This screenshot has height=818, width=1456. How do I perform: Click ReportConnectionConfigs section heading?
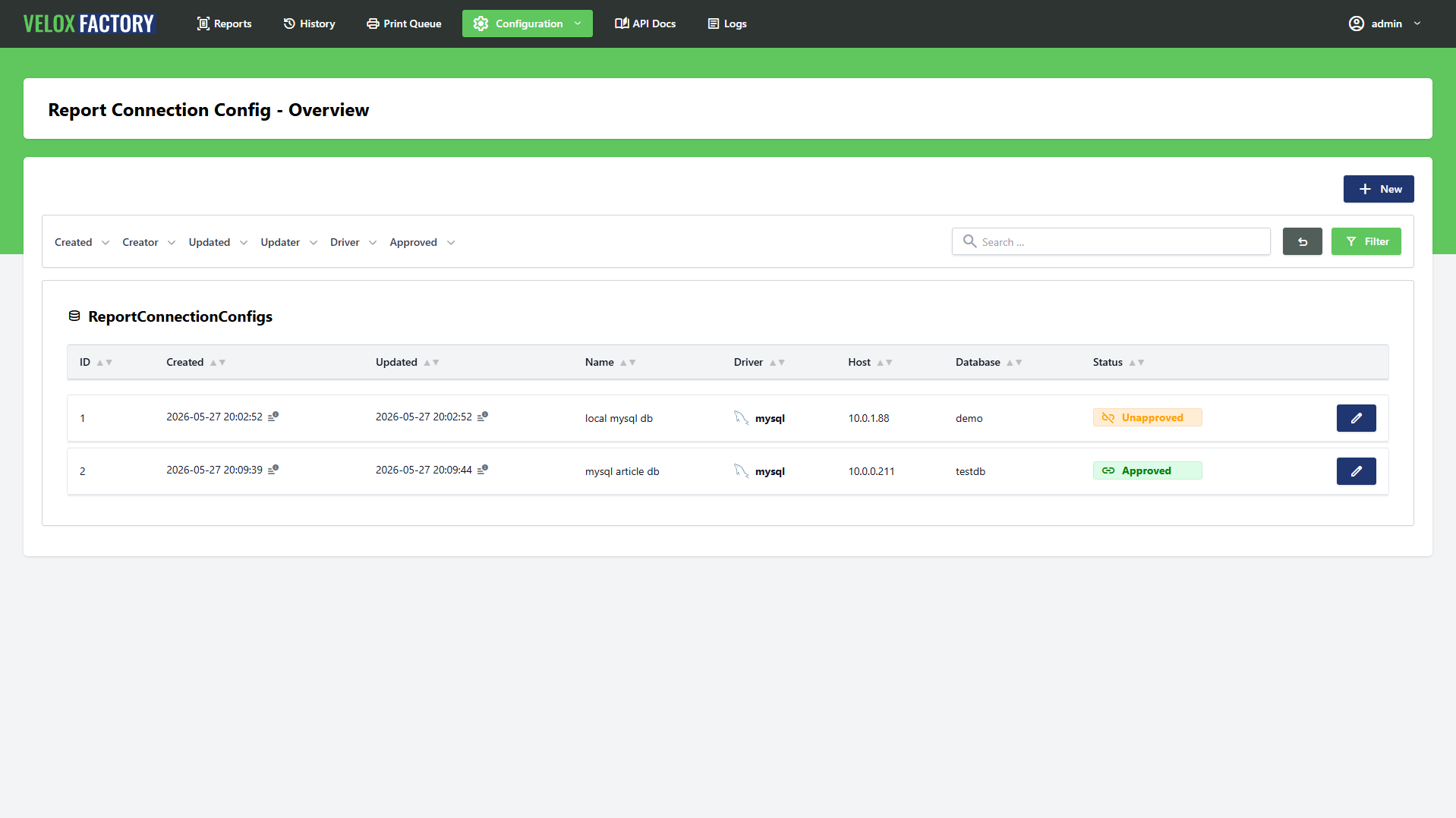[180, 316]
